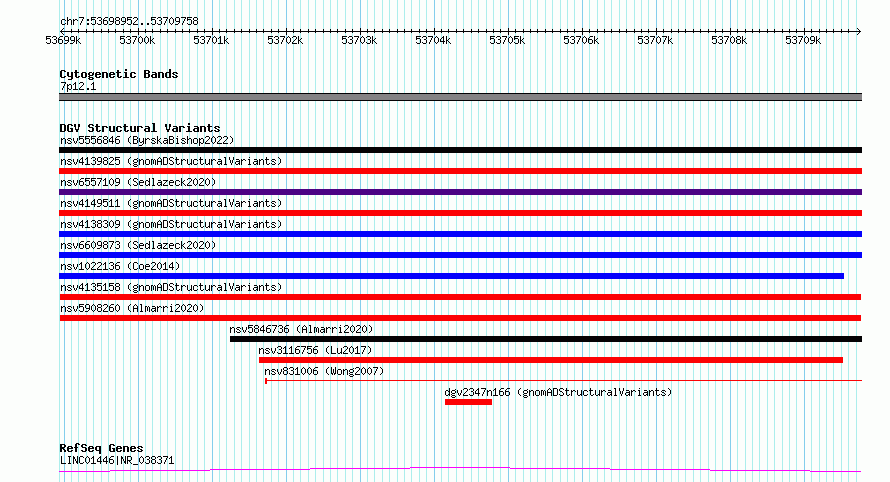Select the purple nsv6557109 variant bar

pyautogui.click(x=460, y=192)
